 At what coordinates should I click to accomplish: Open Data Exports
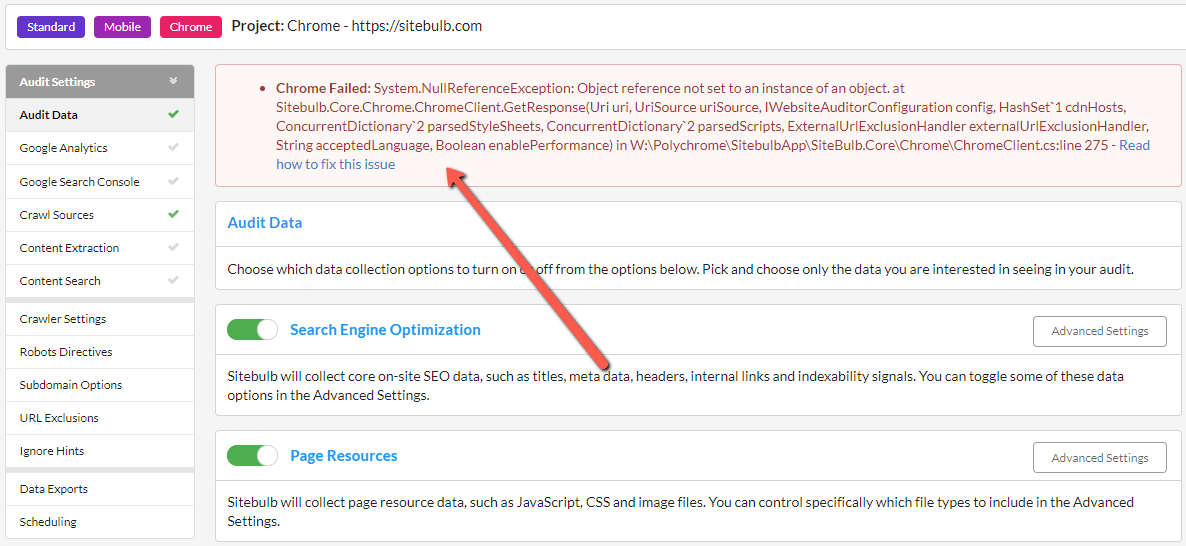(99, 489)
